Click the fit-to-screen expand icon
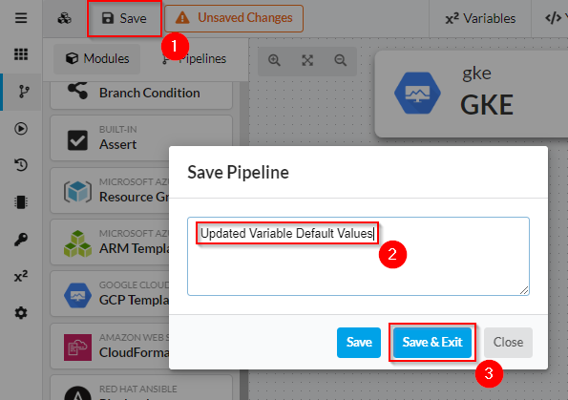The height and width of the screenshot is (400, 568). (x=308, y=60)
